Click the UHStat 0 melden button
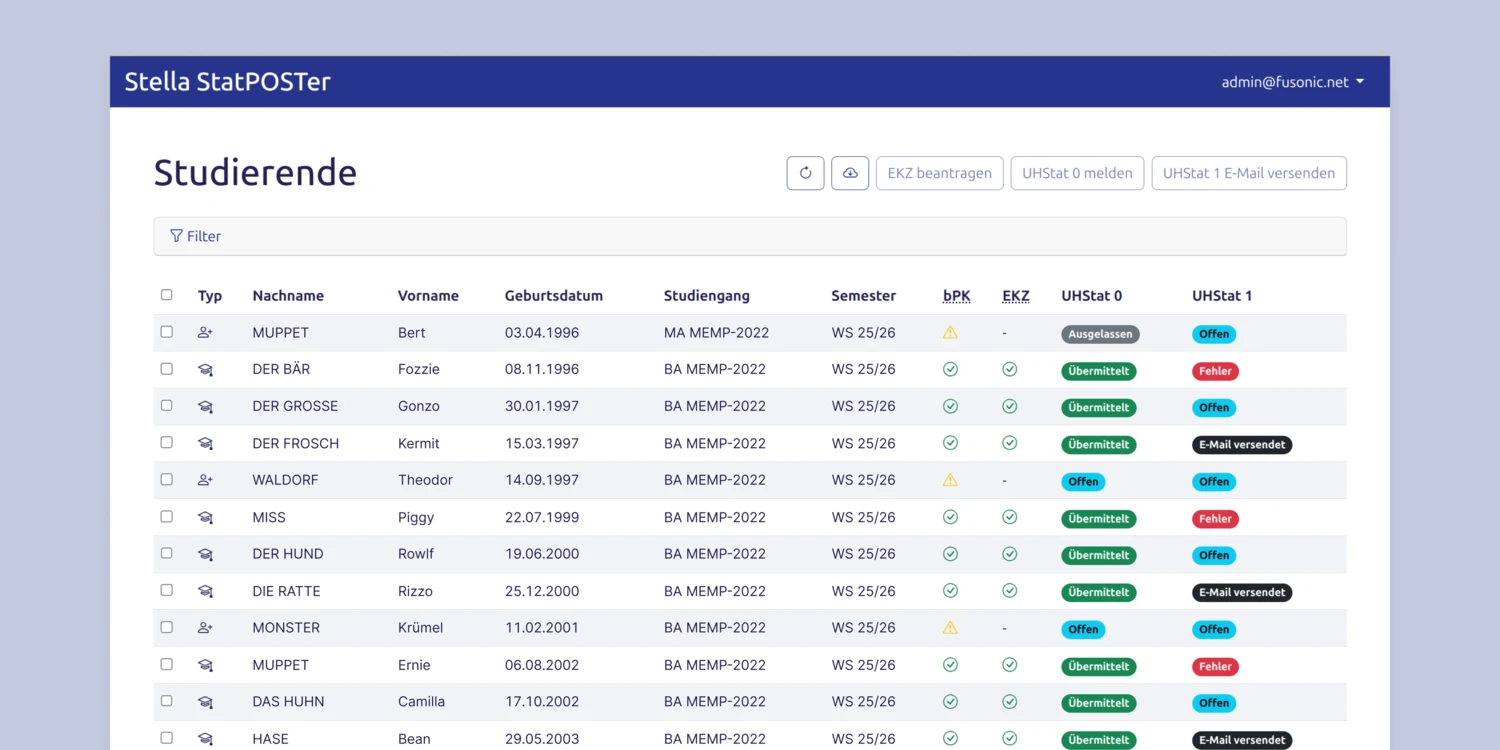 [x=1077, y=173]
